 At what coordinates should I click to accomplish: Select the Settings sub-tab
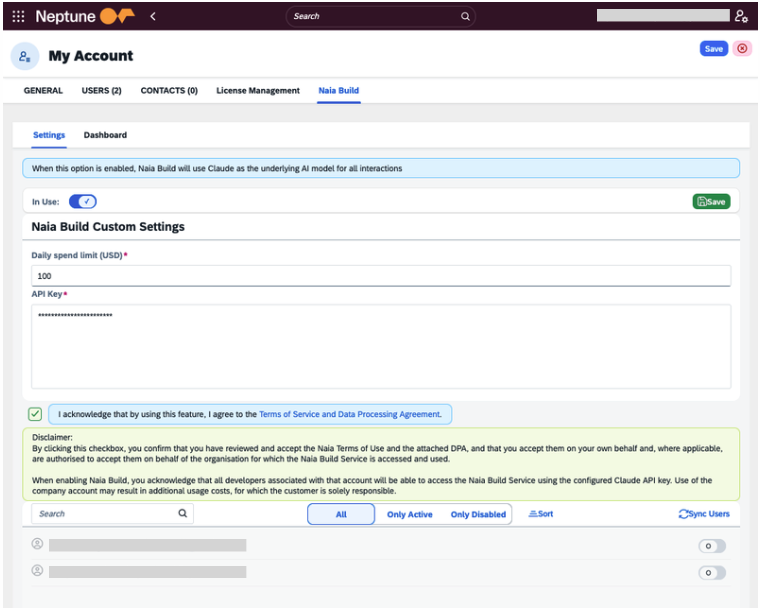[49, 135]
